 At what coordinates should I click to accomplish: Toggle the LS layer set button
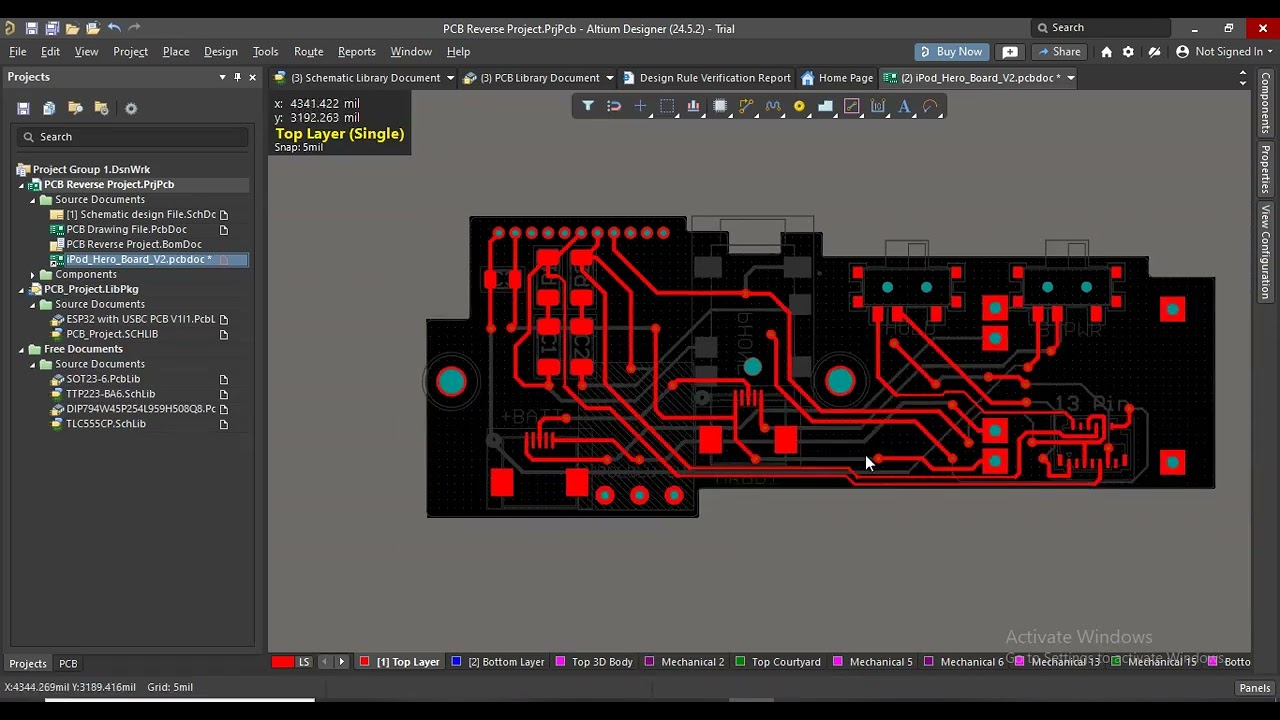tap(304, 662)
